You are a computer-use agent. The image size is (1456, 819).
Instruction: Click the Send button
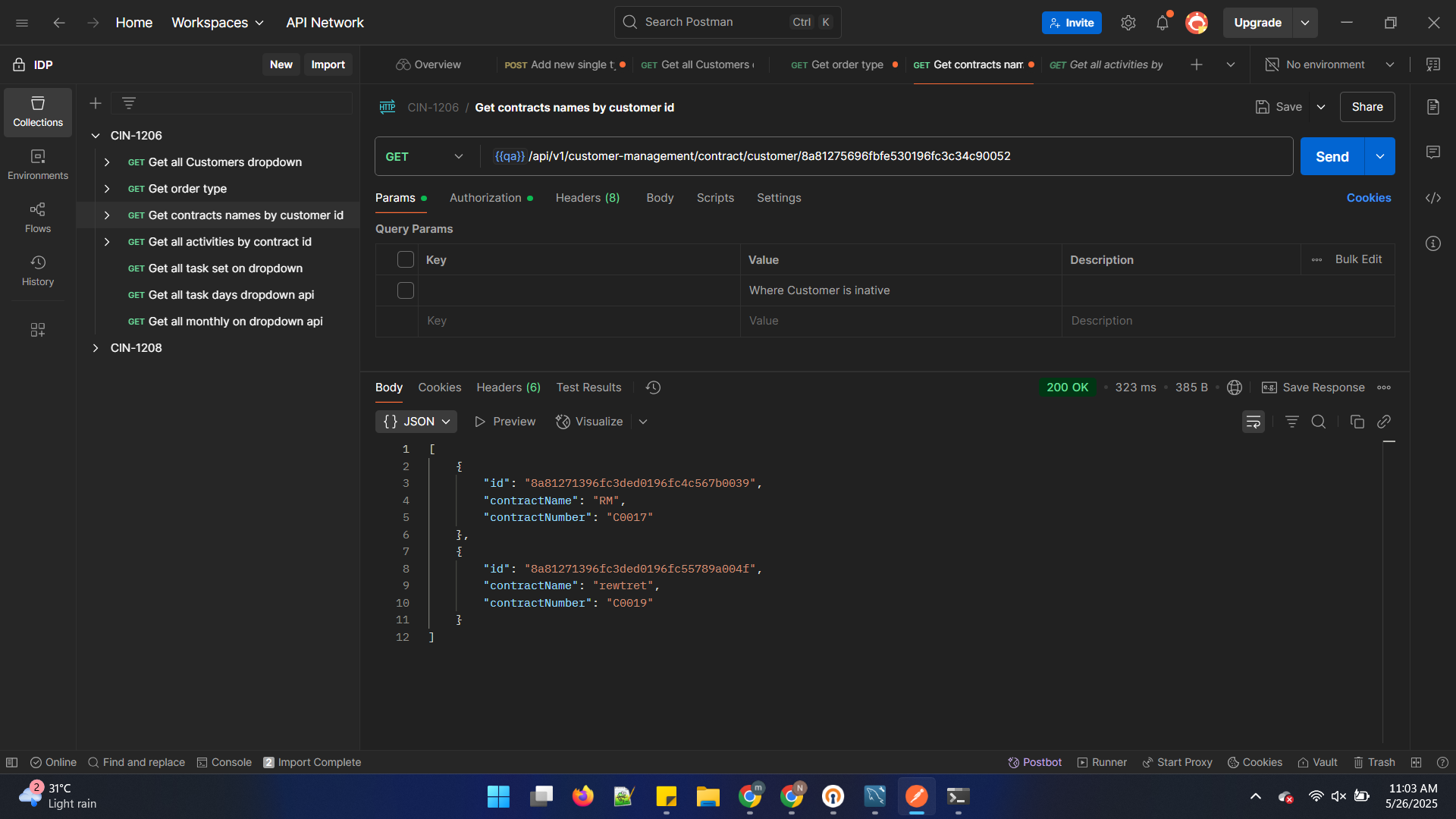pos(1332,156)
